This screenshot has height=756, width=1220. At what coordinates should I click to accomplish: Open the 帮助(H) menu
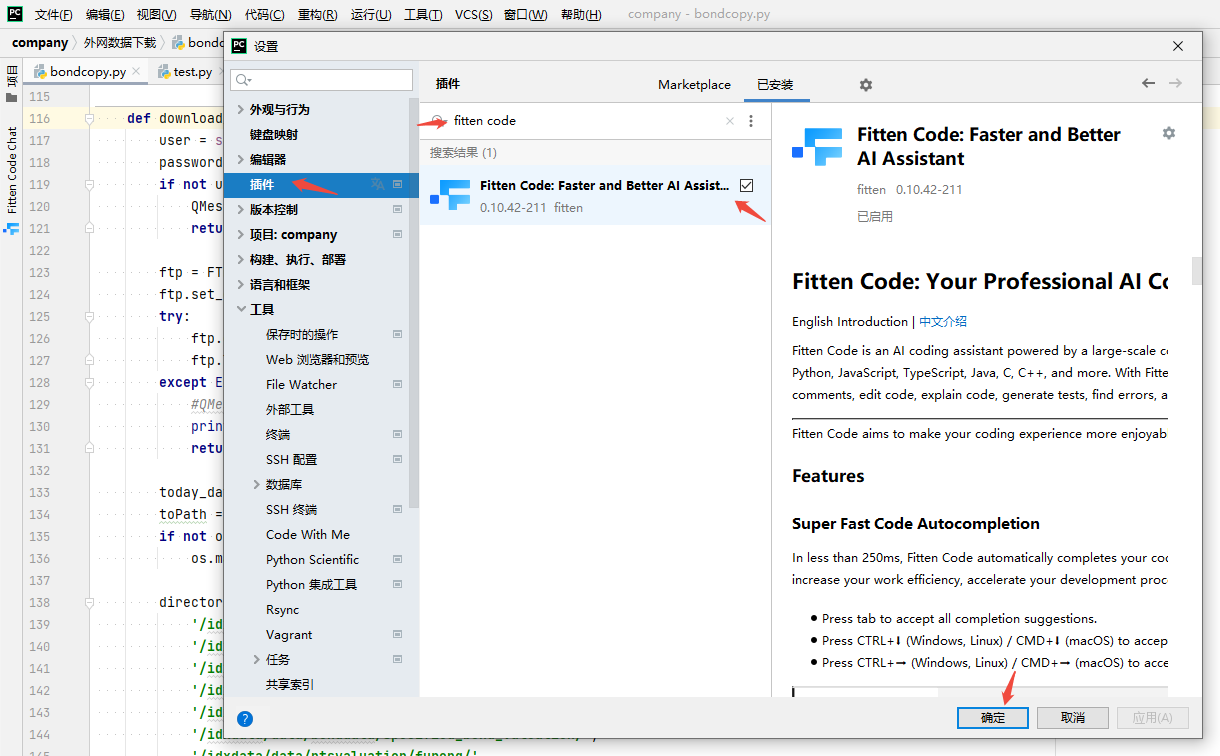pyautogui.click(x=581, y=15)
